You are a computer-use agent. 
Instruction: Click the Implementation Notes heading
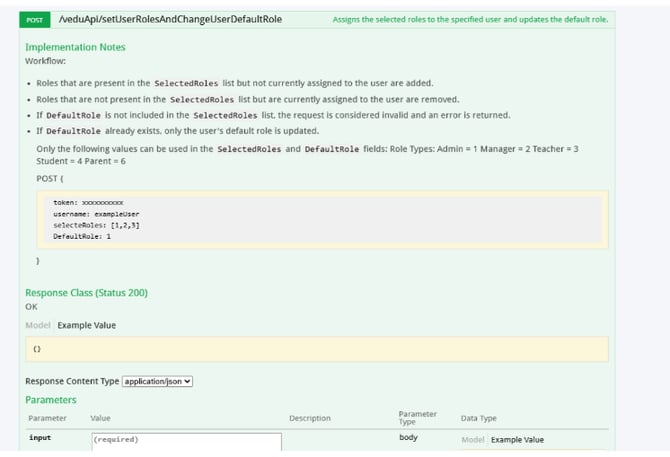(75, 47)
